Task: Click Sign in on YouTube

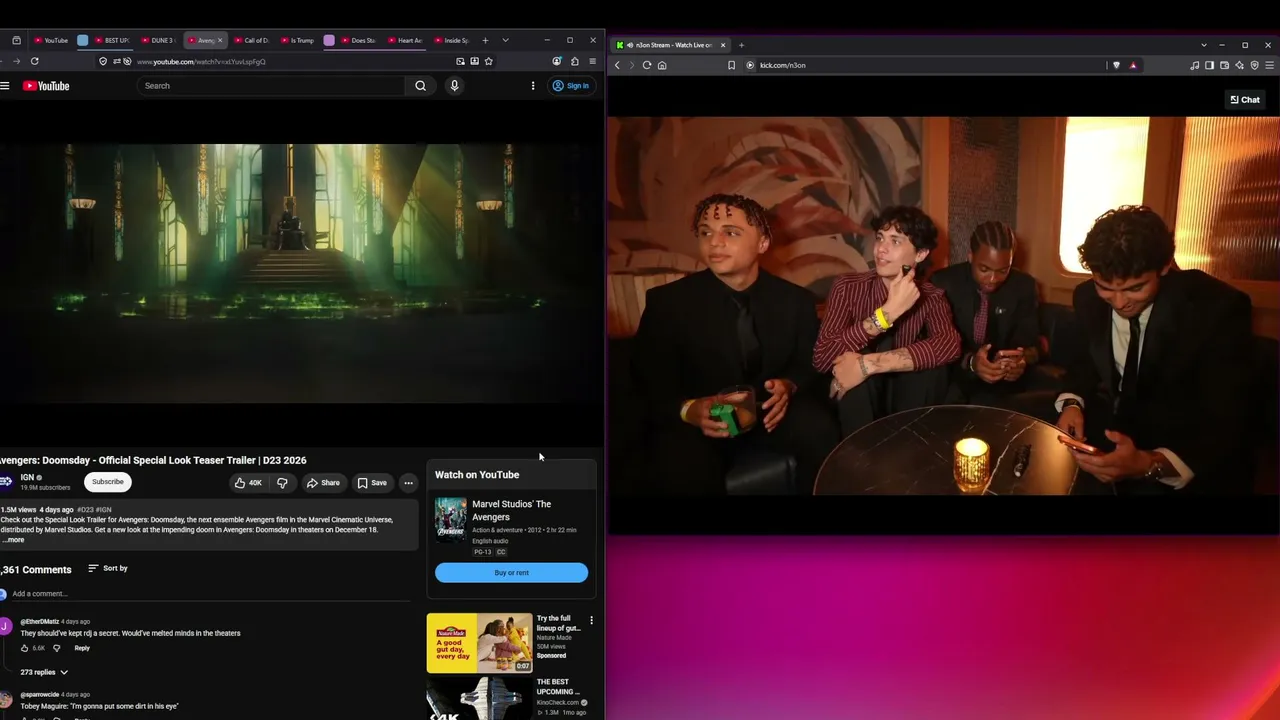Action: coord(571,86)
